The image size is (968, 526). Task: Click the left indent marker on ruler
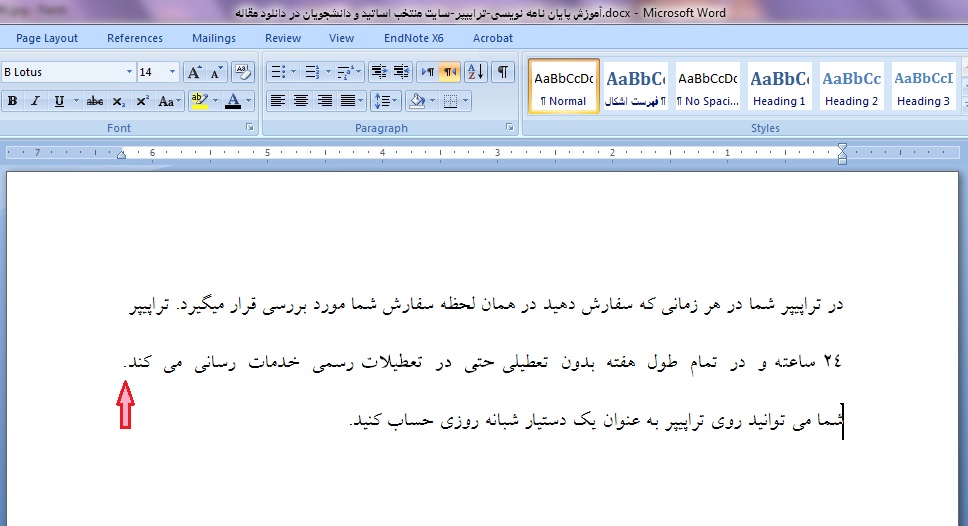coord(122,154)
